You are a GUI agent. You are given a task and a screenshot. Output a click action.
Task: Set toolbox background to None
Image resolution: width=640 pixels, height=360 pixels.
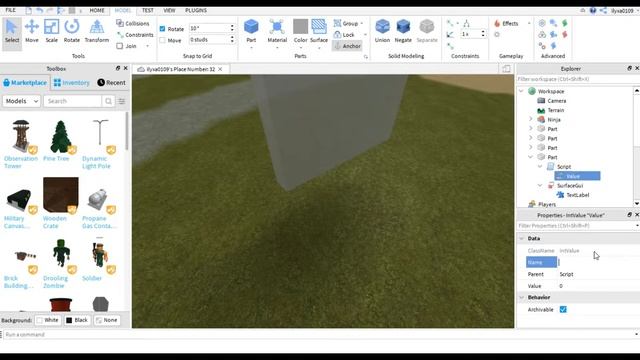[x=107, y=320]
